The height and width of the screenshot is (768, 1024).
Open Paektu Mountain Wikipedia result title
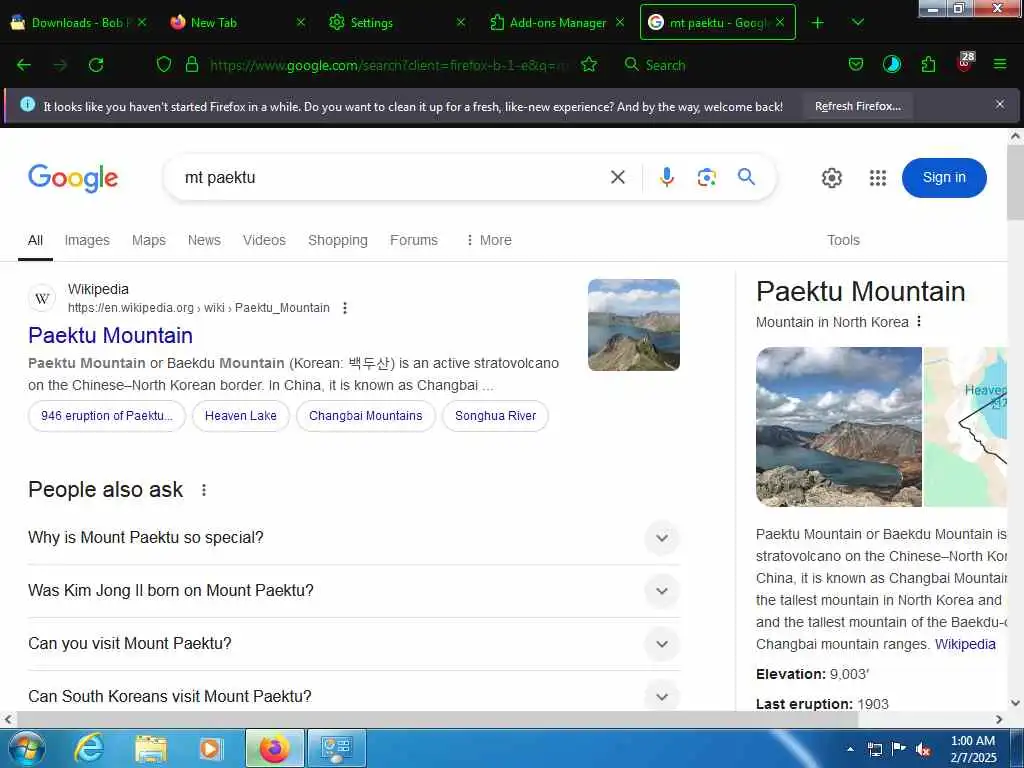pyautogui.click(x=110, y=335)
